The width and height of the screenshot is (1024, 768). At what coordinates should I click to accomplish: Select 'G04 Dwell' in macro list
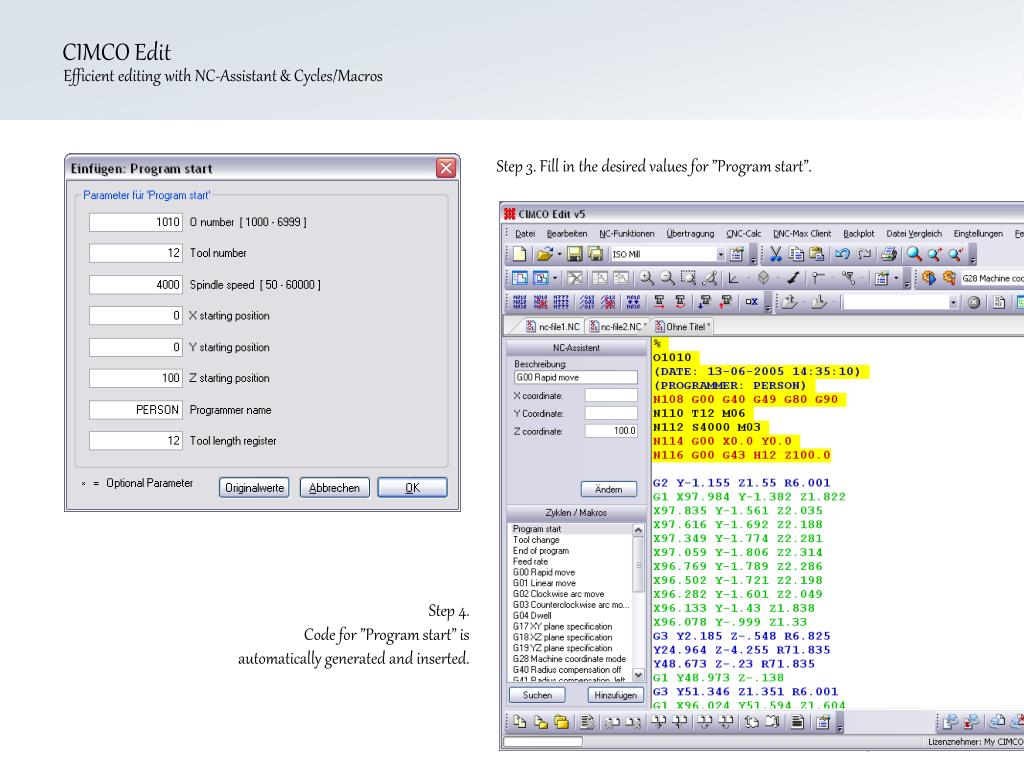coord(532,615)
